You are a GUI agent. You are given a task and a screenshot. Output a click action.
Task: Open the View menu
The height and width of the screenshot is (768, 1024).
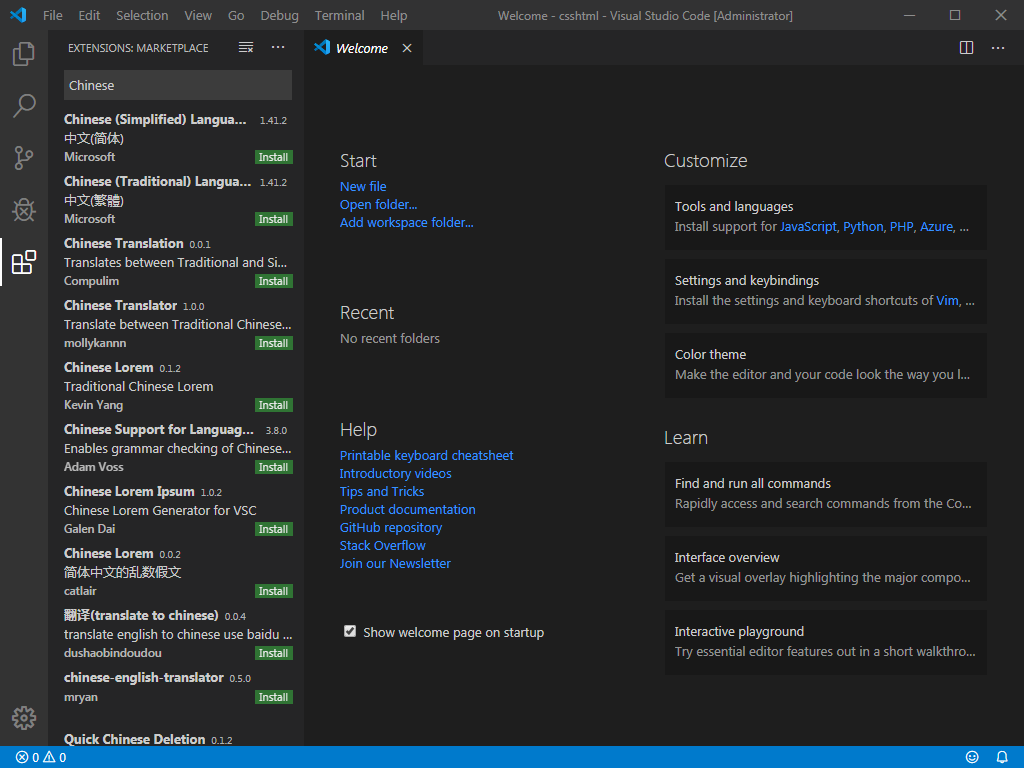[198, 15]
